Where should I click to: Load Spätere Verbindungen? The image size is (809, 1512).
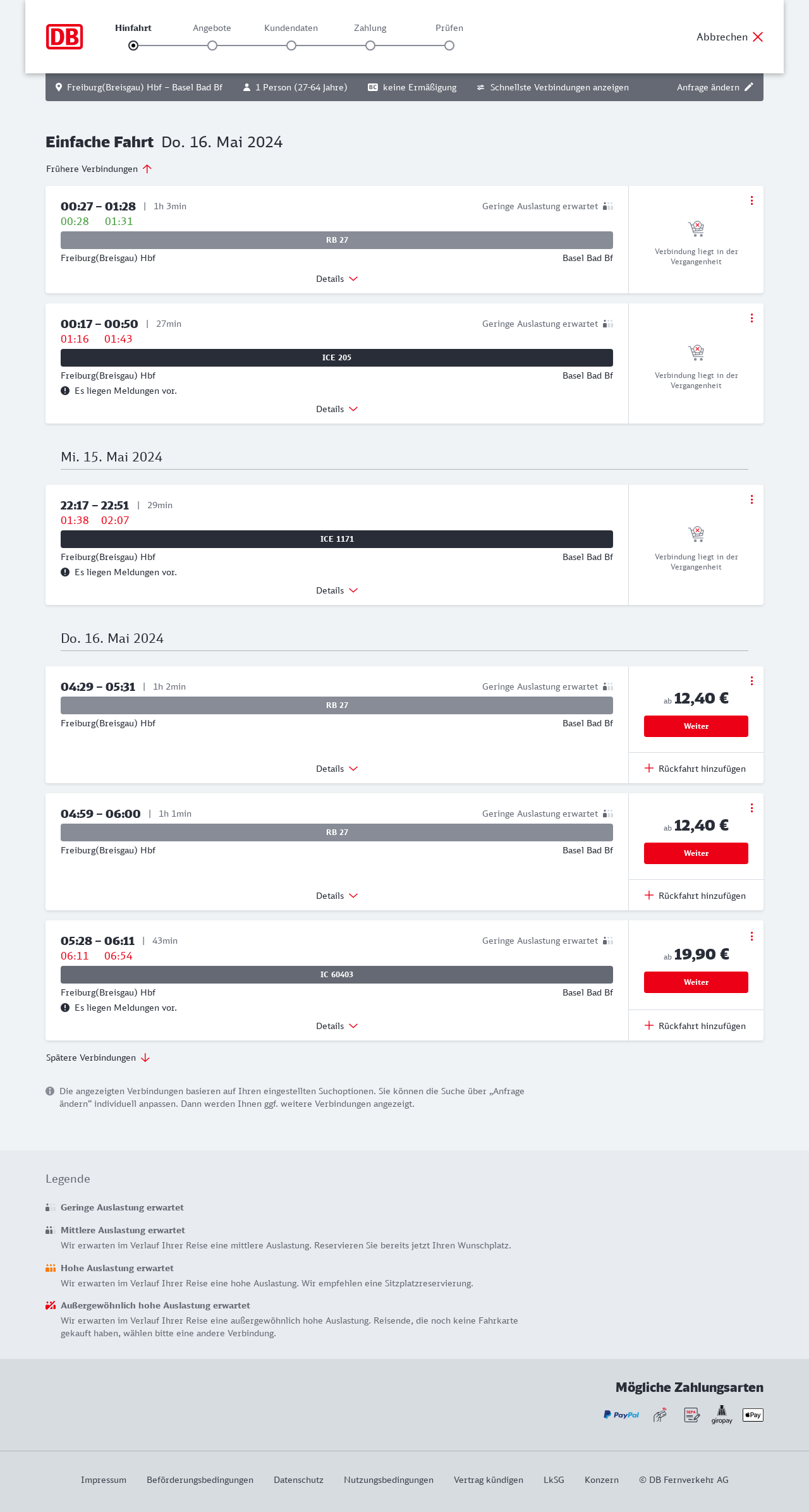tap(97, 1058)
